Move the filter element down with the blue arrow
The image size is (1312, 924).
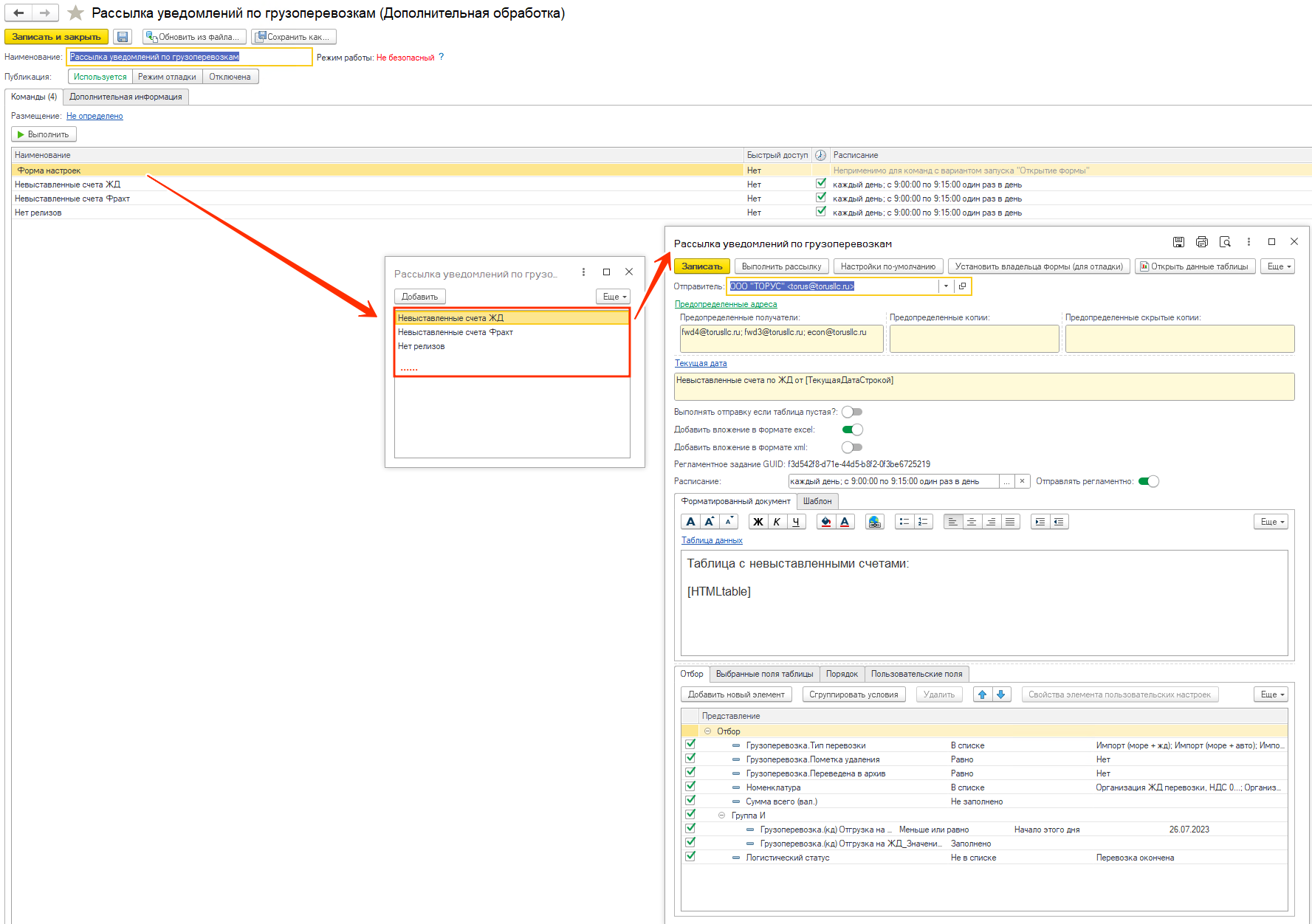coord(1001,694)
